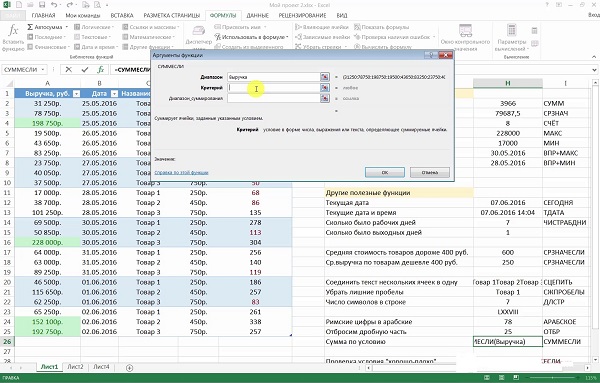Image resolution: width=600 pixels, height=383 pixels.
Task: Switch to the РЕЦЕНЗИРОВАНИЕ ribbon tab
Action: pos(302,16)
